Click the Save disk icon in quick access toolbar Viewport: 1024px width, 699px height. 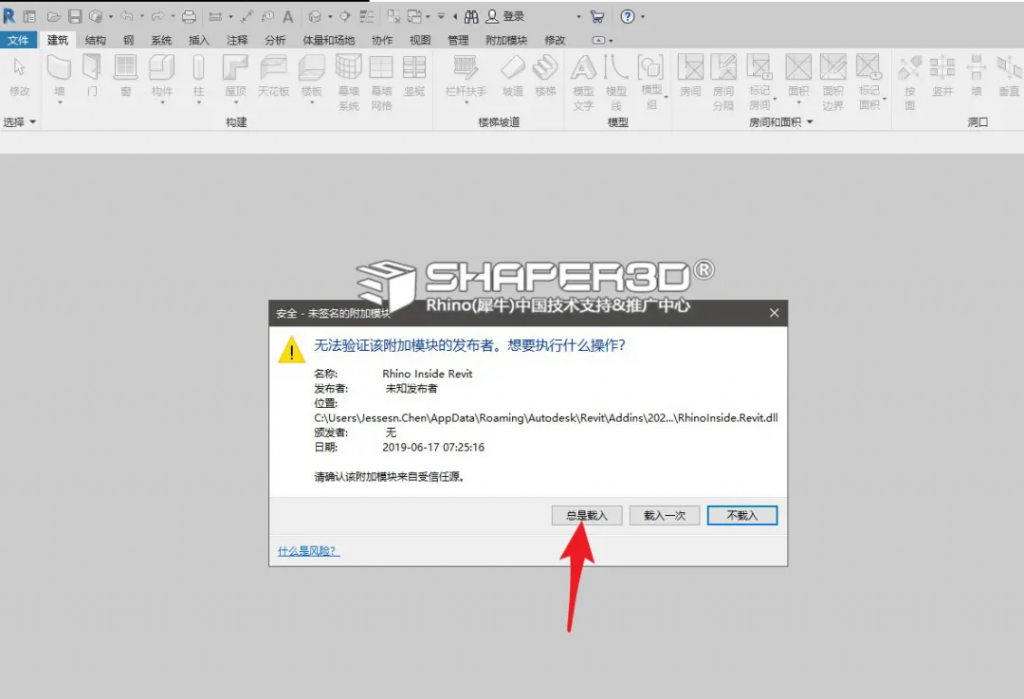pyautogui.click(x=75, y=16)
